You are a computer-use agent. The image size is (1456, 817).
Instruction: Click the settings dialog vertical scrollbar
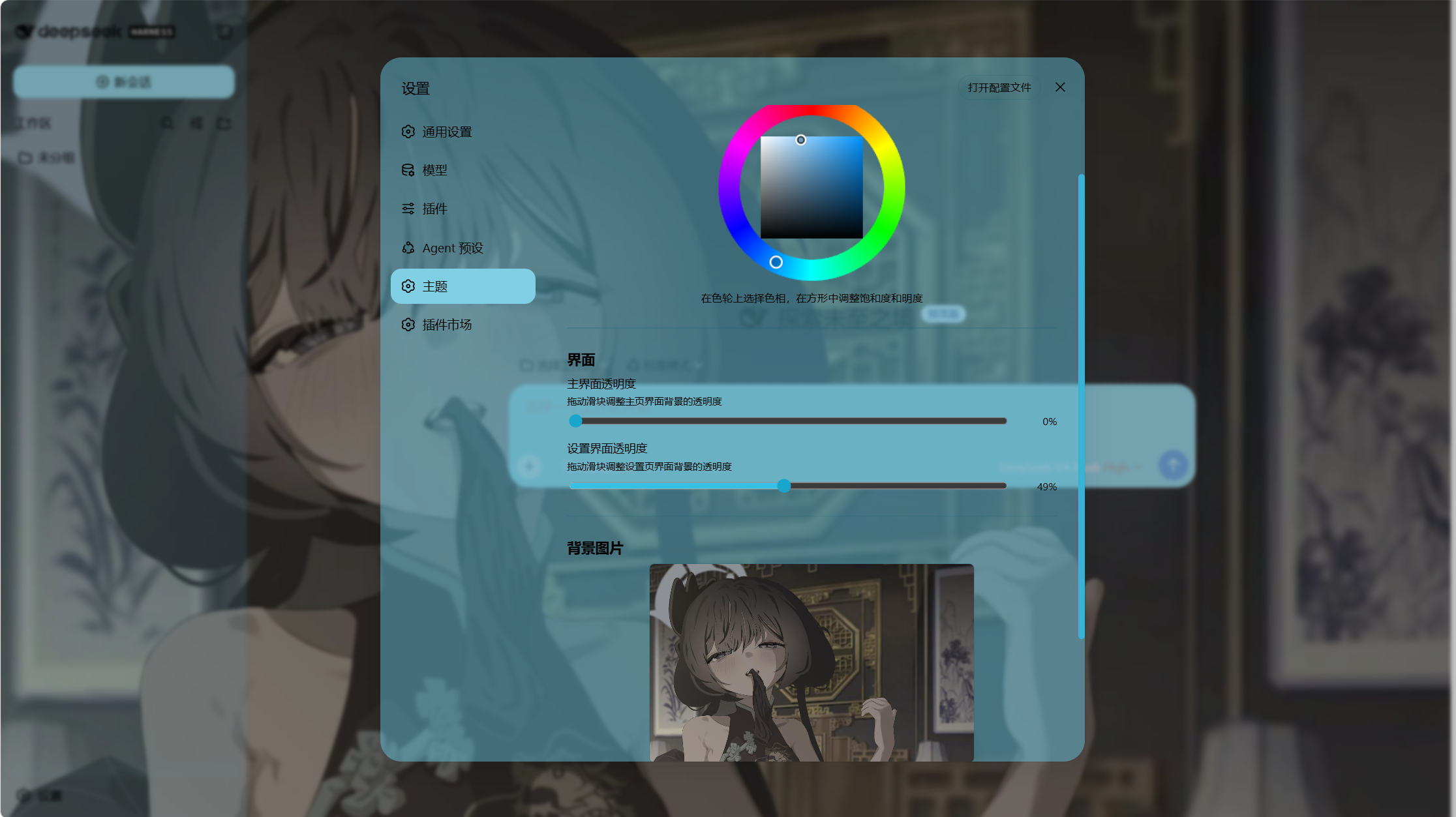[1081, 406]
